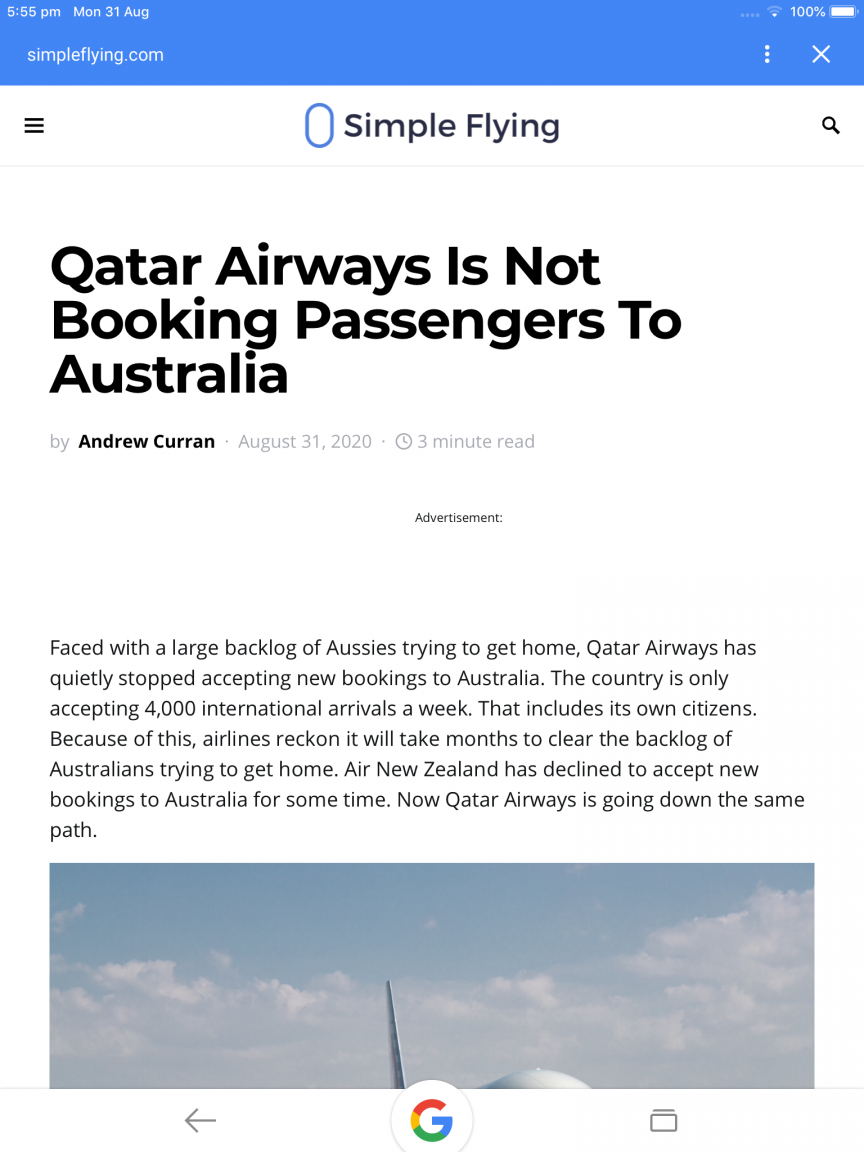Open the hamburger navigation menu
This screenshot has width=864, height=1152.
tap(34, 126)
